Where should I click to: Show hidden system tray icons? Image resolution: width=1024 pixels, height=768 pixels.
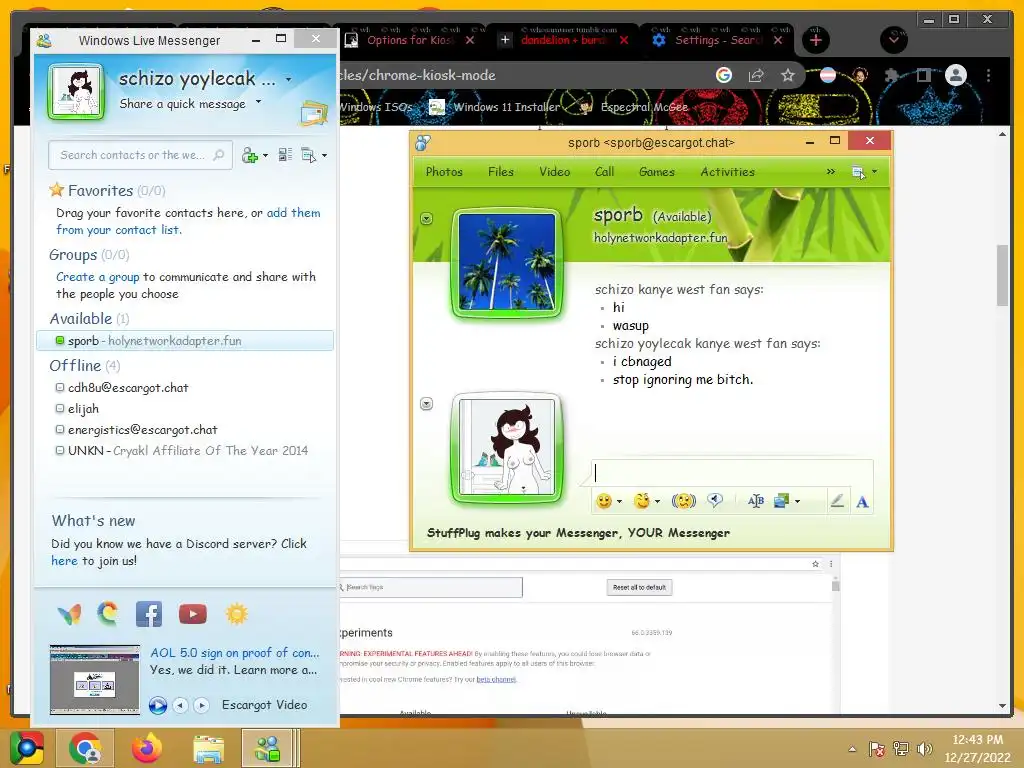(852, 749)
